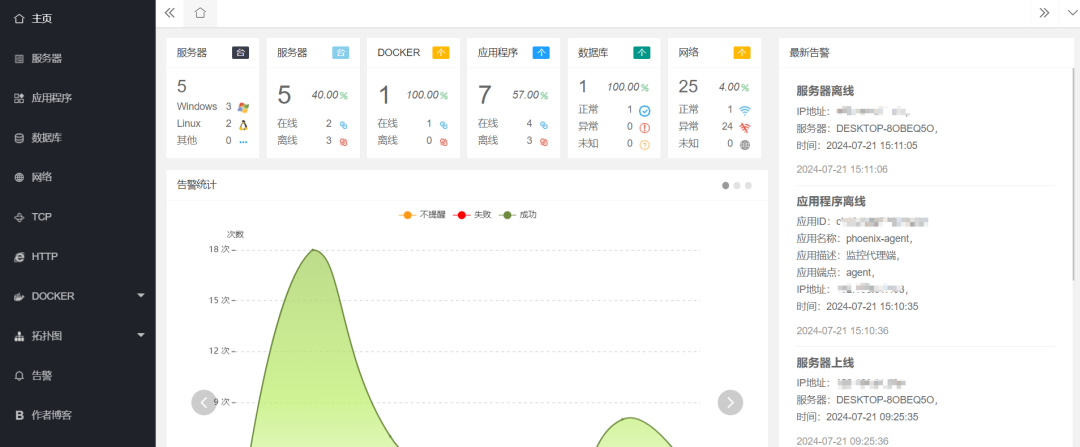Click timestamp 2024-07-21 15:11:06
This screenshot has height=447, width=1080.
[x=842, y=169]
